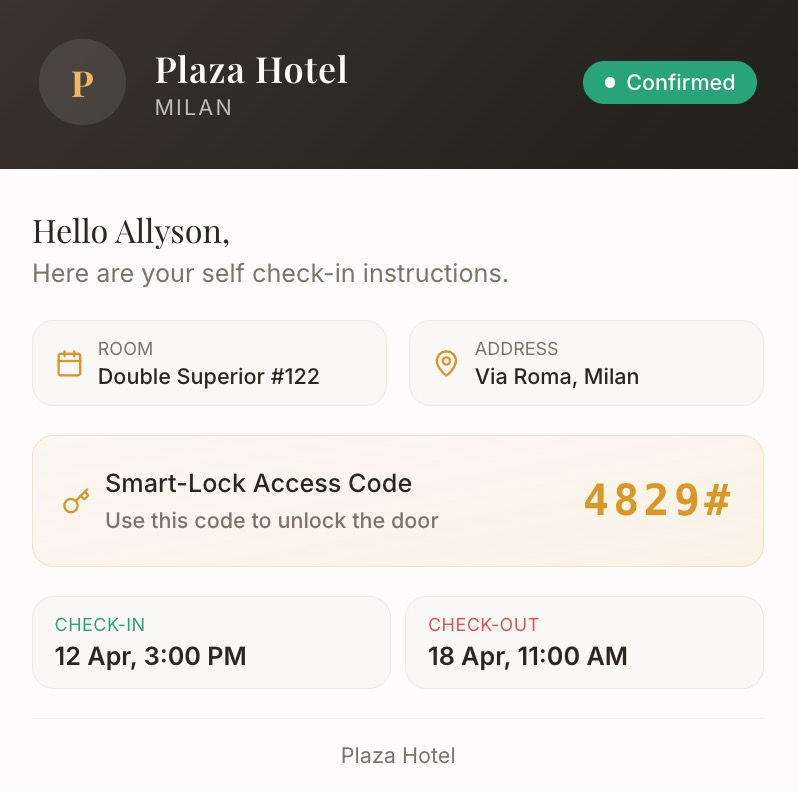Click the MILAN subtitle text
Screen dimensions: 798x792
coord(193,108)
